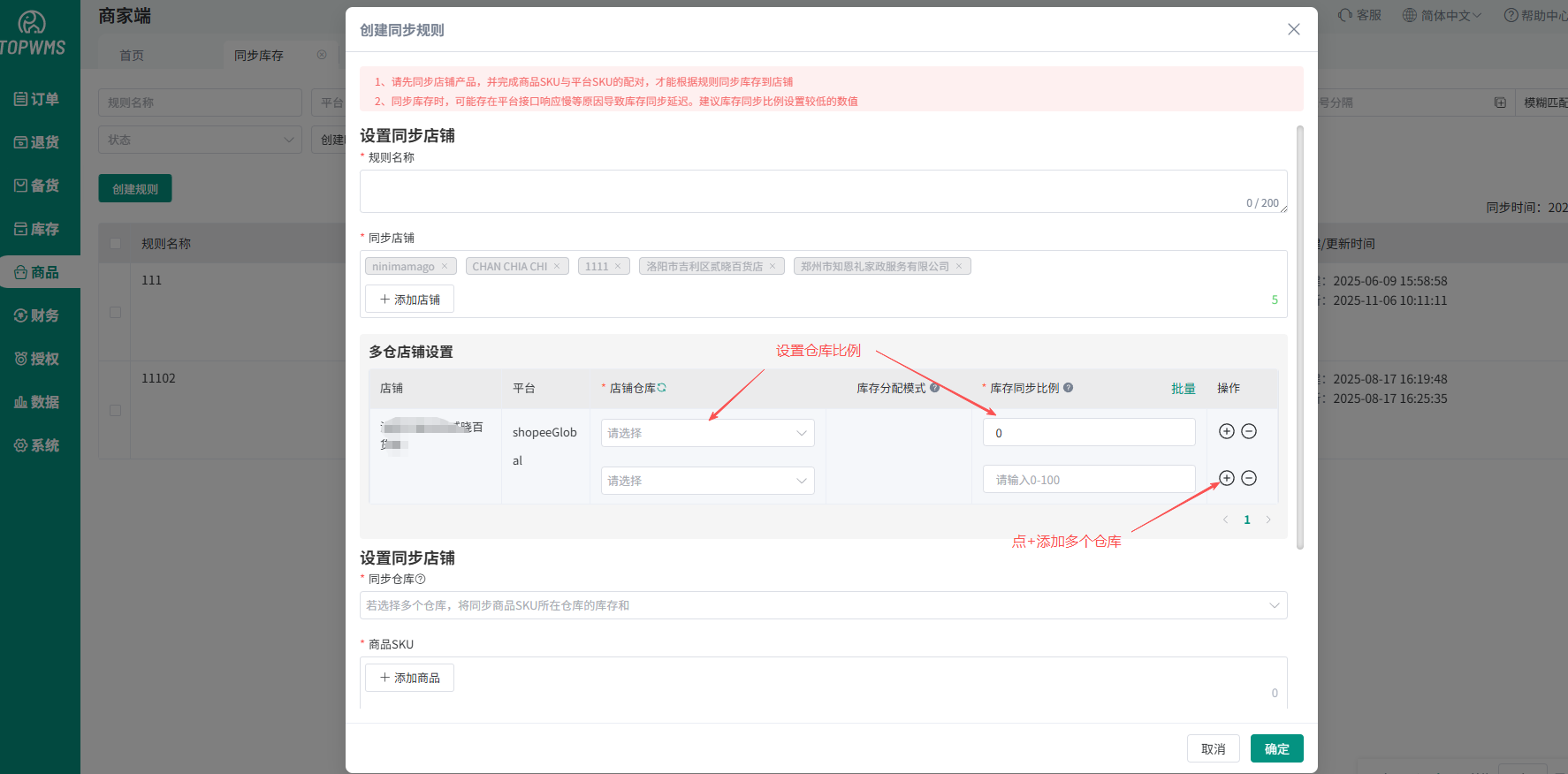Click timestamp 2025-11-06 10:11:11
Viewport: 1568px width, 774px height.
click(1390, 300)
